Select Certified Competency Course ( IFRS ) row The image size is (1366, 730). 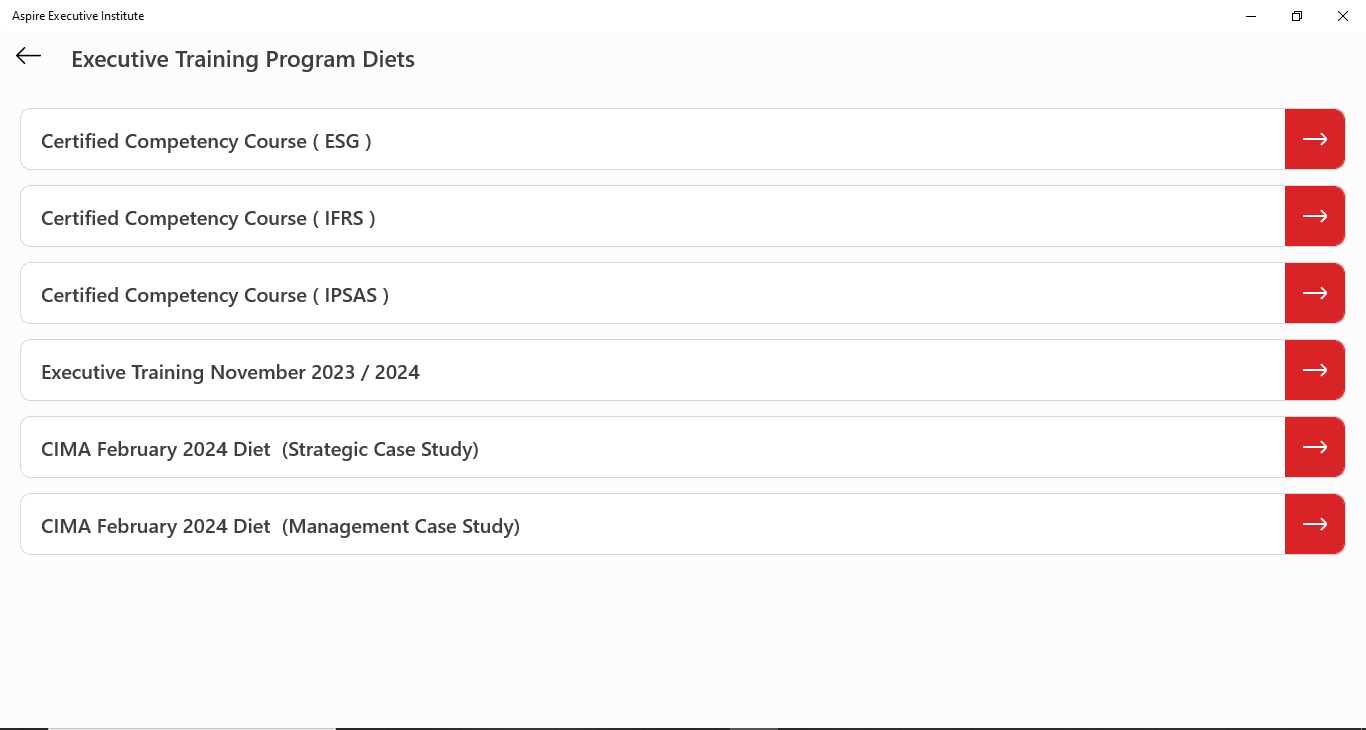(x=650, y=217)
